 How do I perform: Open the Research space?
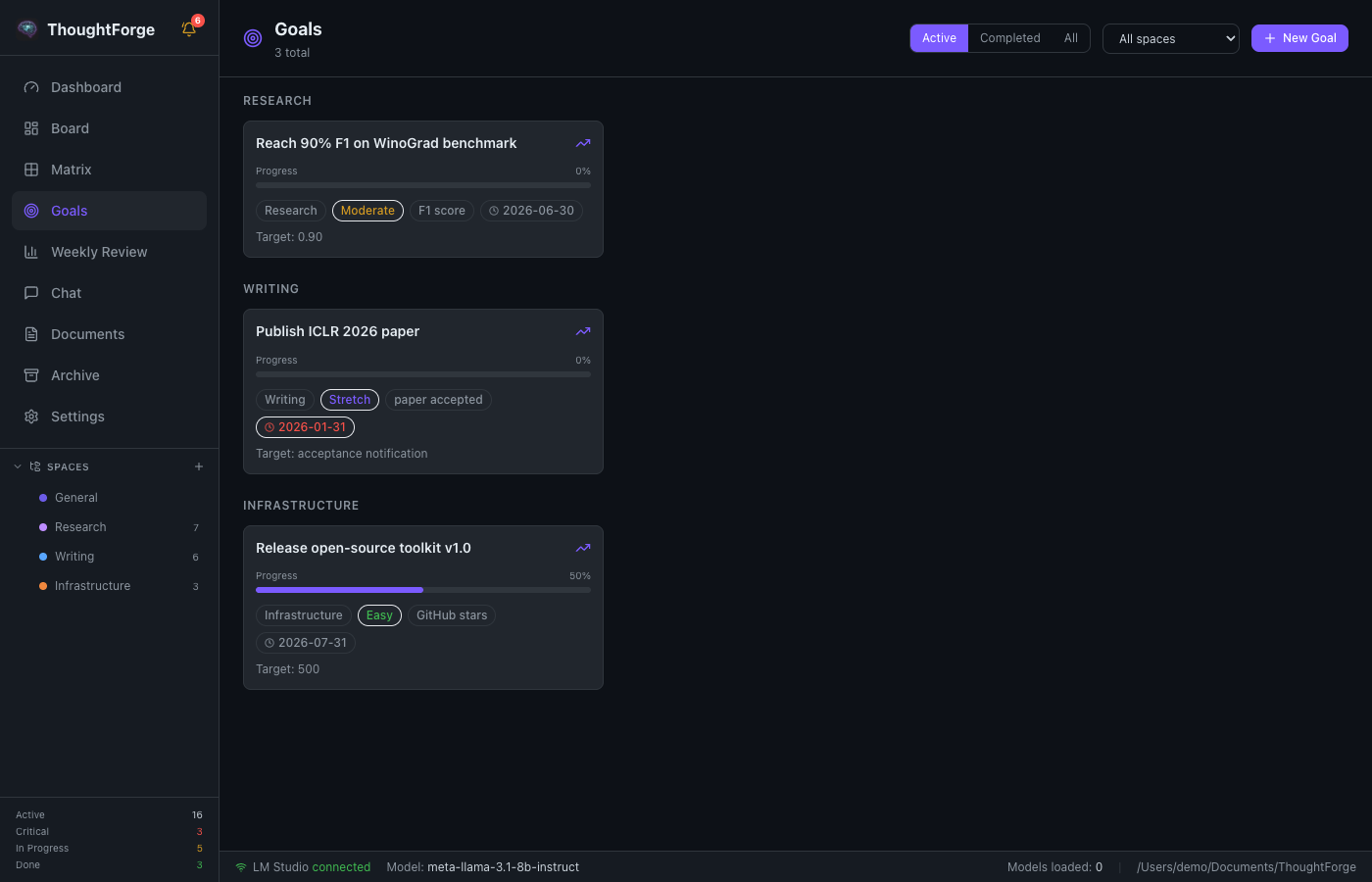tap(109, 527)
